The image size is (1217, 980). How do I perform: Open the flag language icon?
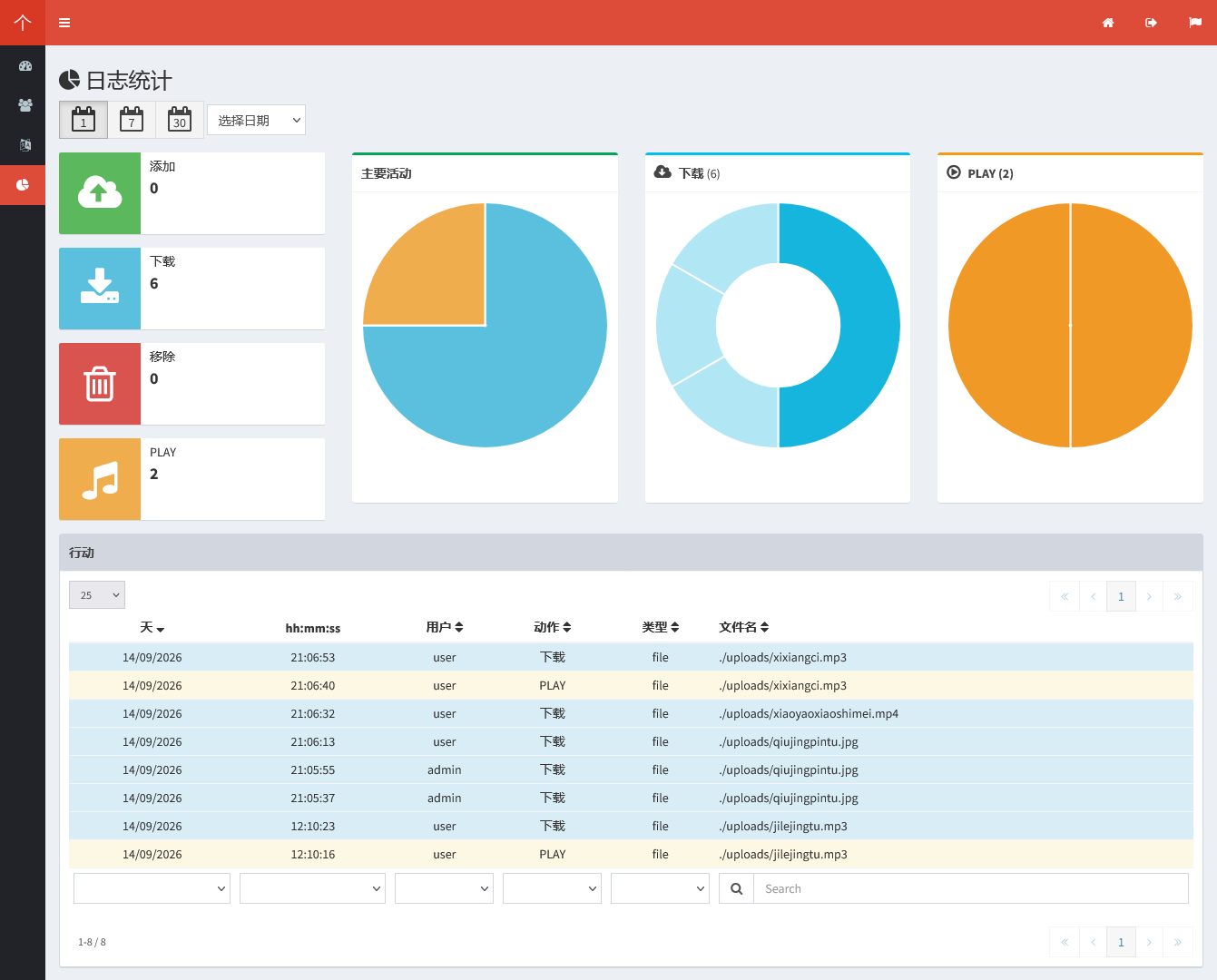click(x=1195, y=23)
